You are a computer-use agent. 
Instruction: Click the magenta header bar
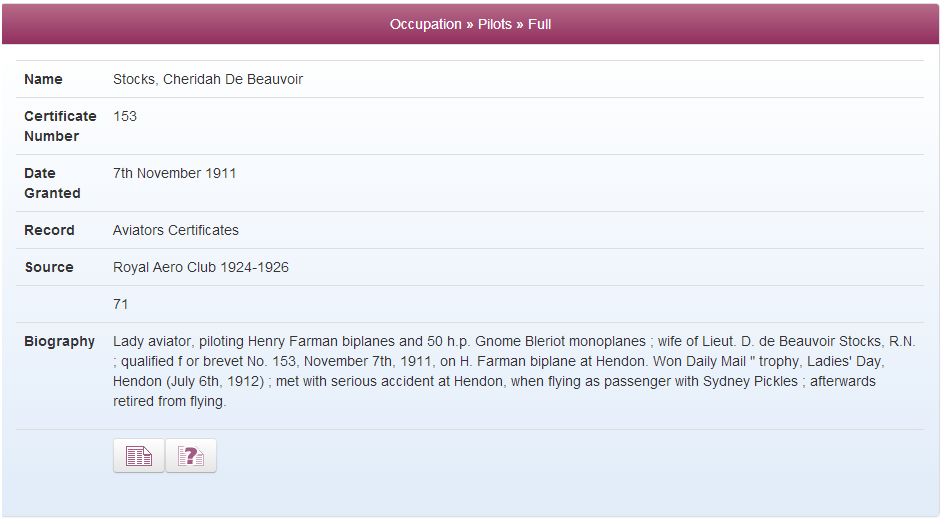point(470,24)
